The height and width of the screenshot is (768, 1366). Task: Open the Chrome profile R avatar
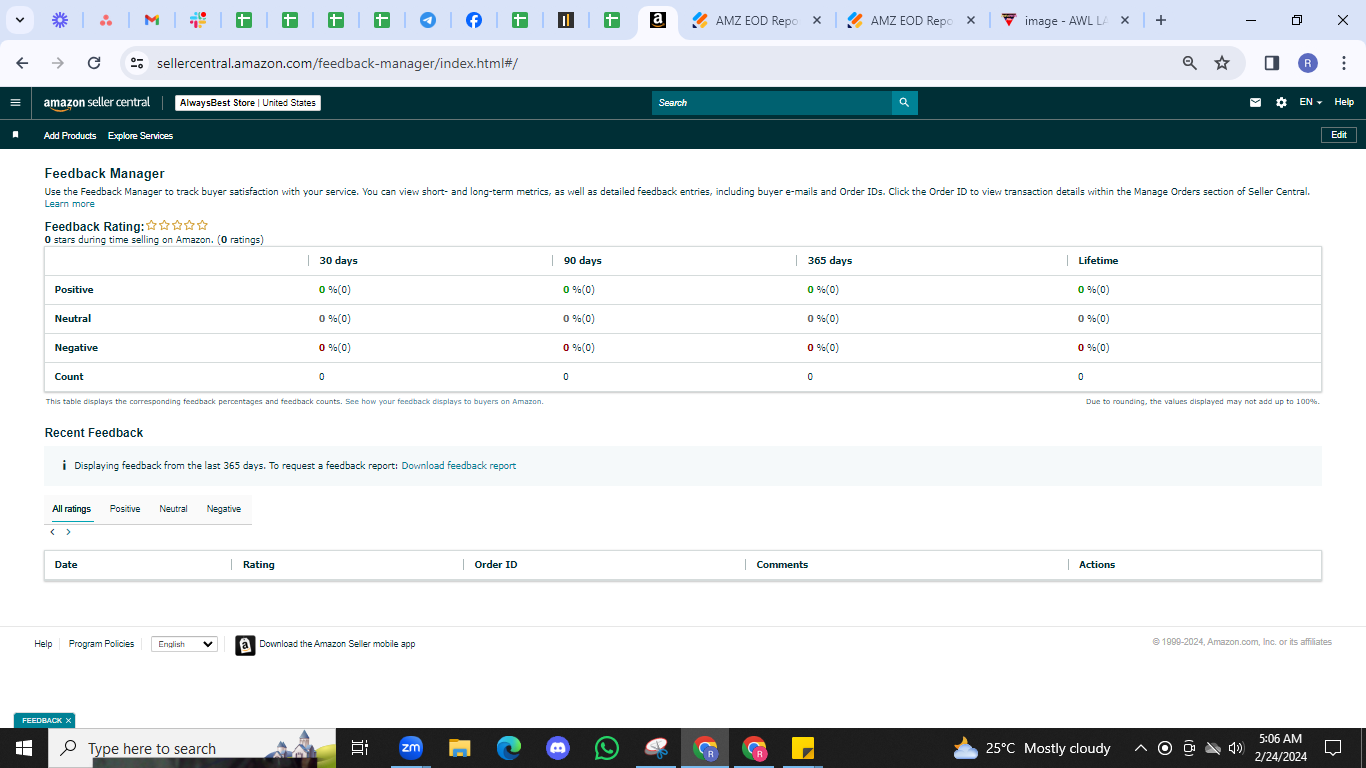coord(1308,63)
